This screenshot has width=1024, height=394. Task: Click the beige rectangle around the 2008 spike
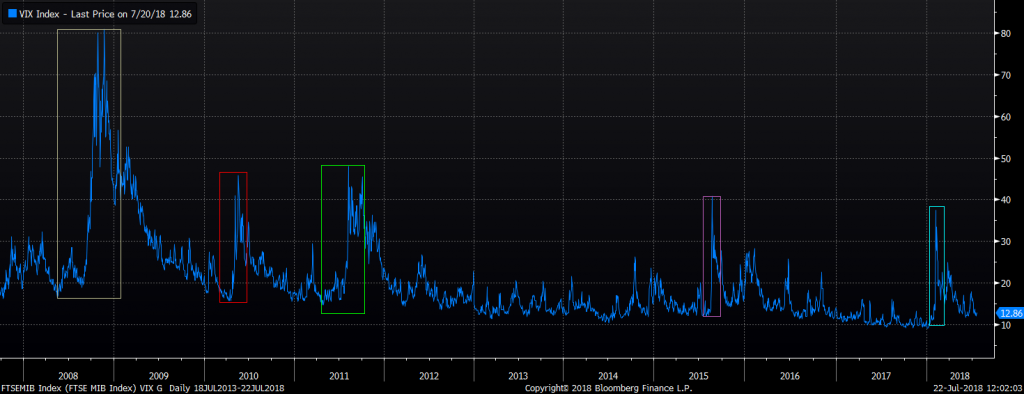pyautogui.click(x=89, y=164)
